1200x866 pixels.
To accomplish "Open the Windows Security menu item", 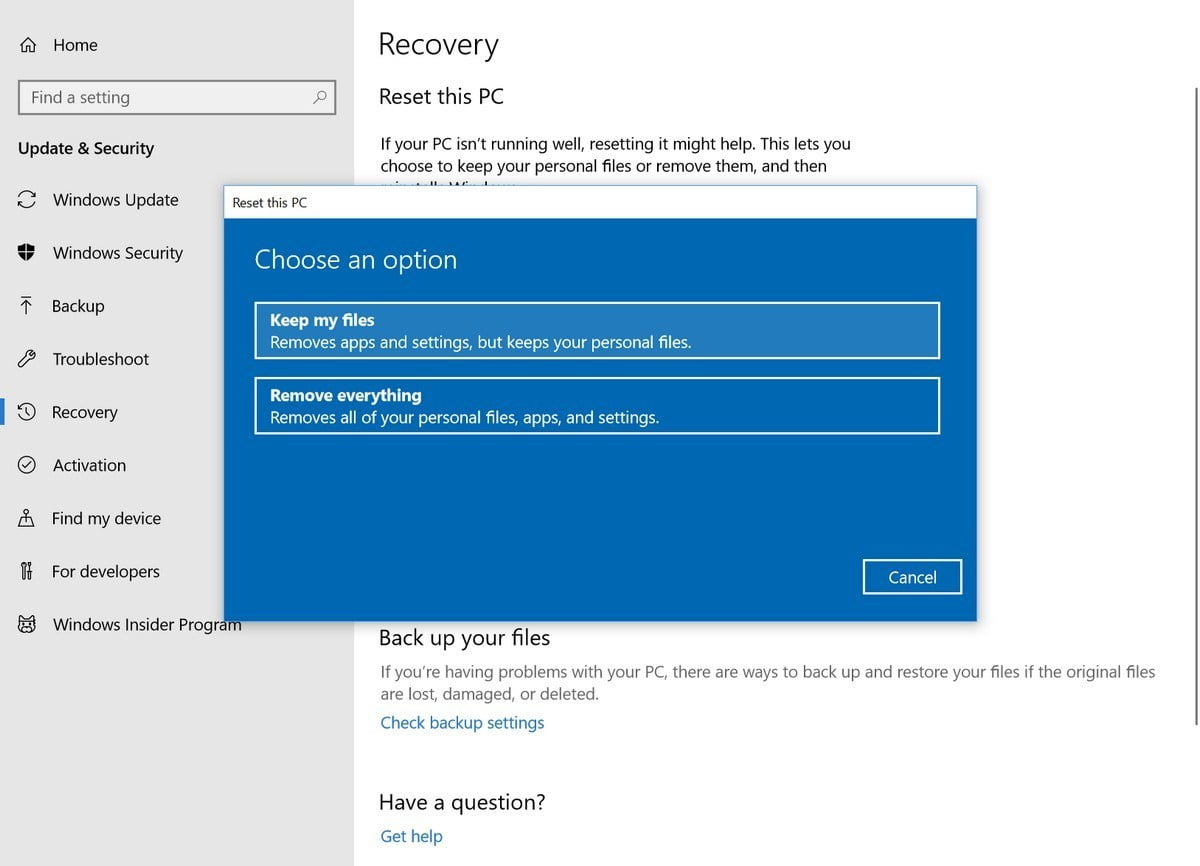I will [x=117, y=253].
